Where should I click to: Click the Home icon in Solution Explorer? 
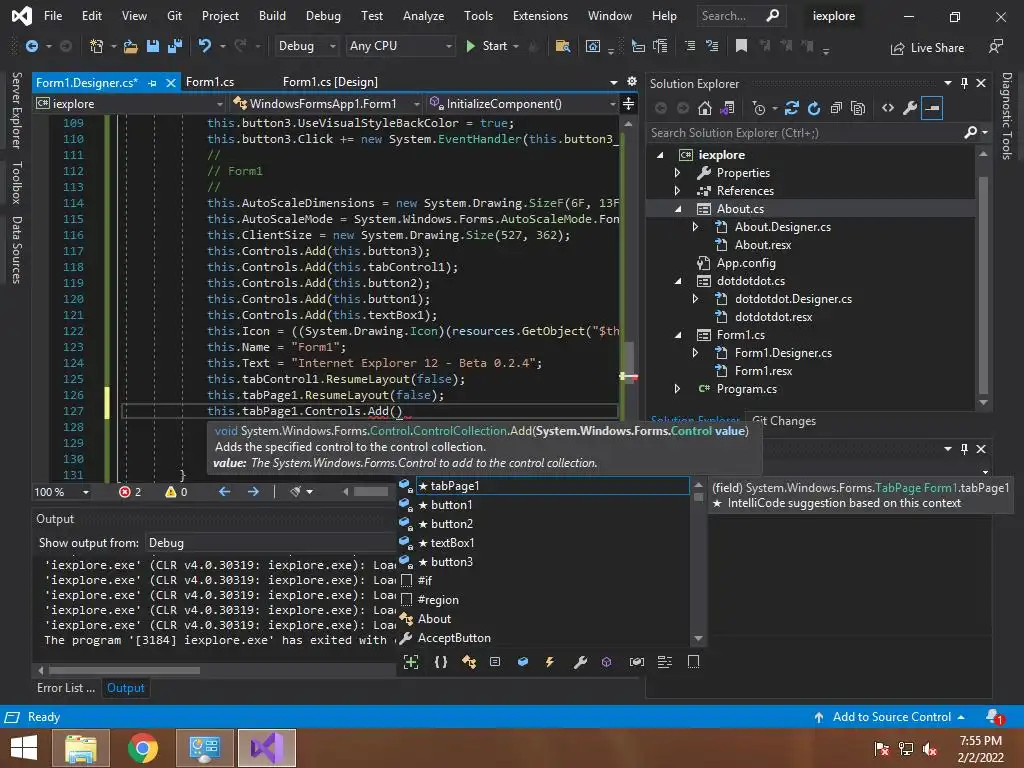click(705, 108)
